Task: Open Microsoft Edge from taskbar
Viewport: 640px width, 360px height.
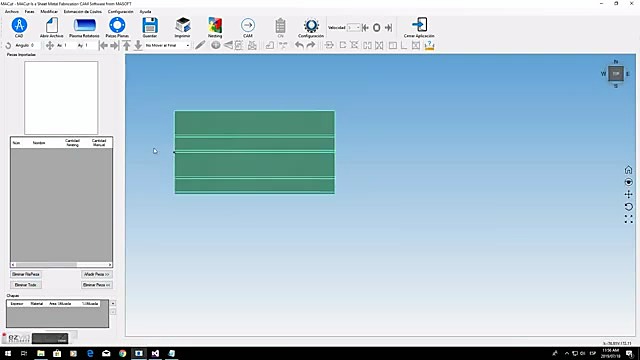Action: (90, 353)
